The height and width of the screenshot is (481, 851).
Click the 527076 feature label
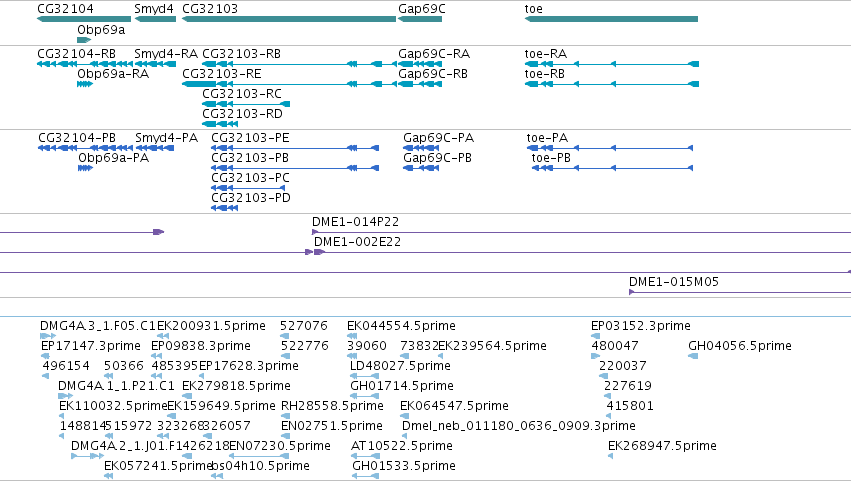point(304,326)
